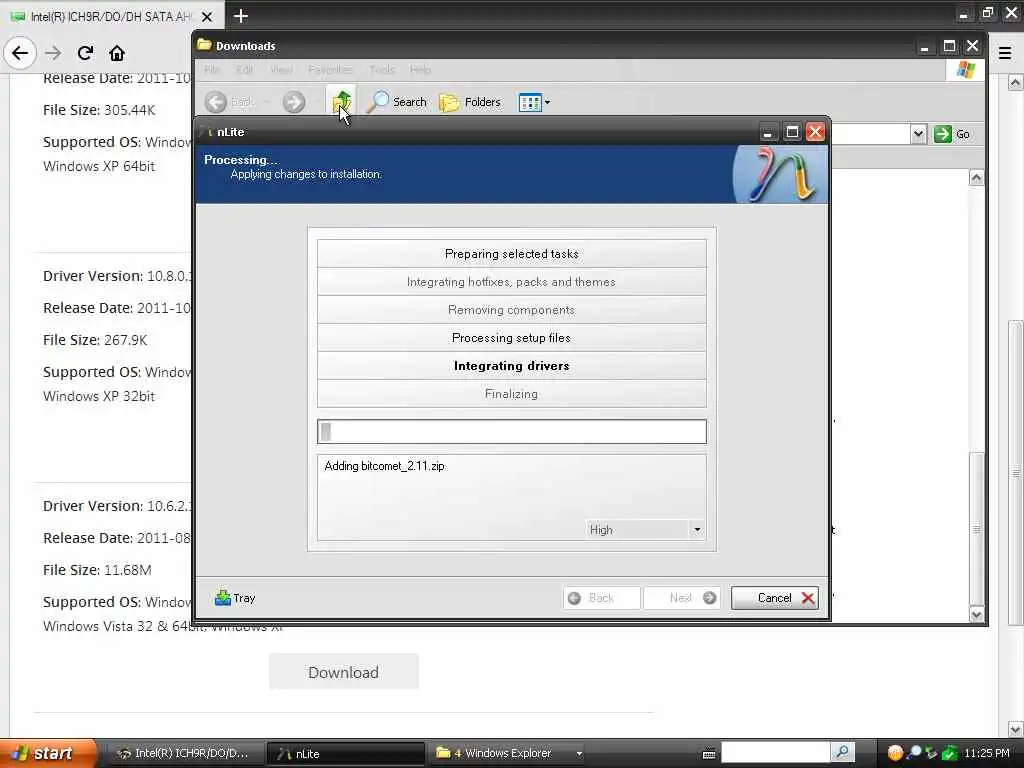Open the Help menu in Downloads window
This screenshot has width=1024, height=768.
[421, 69]
